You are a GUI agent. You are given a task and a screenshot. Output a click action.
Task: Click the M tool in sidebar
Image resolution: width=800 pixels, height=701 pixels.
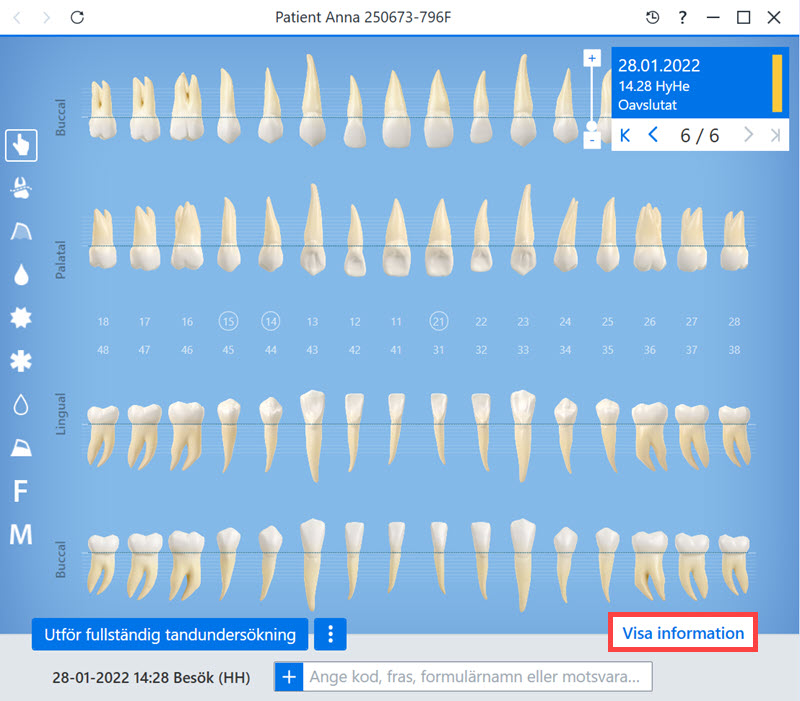[x=21, y=534]
